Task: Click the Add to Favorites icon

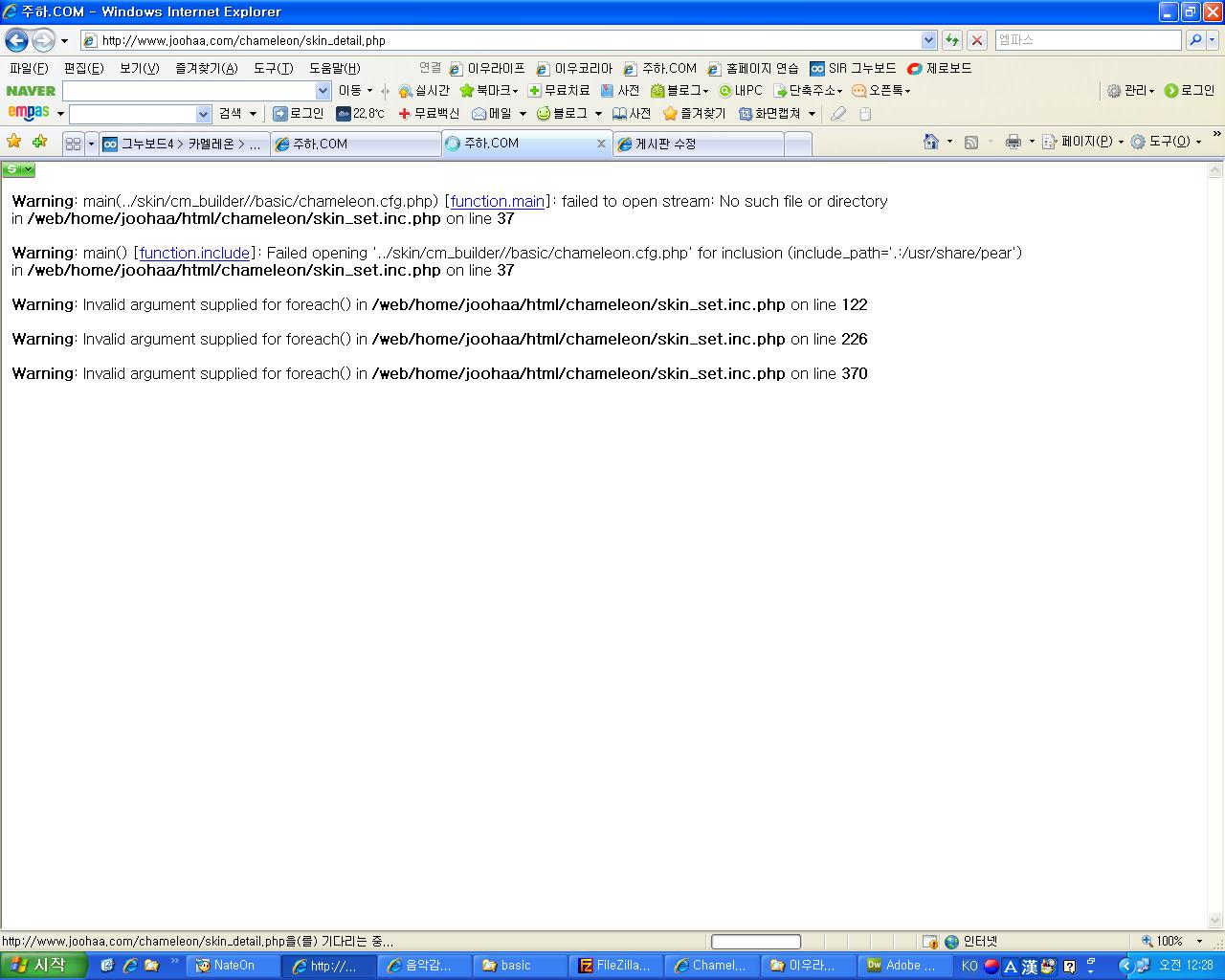Action: pyautogui.click(x=39, y=142)
